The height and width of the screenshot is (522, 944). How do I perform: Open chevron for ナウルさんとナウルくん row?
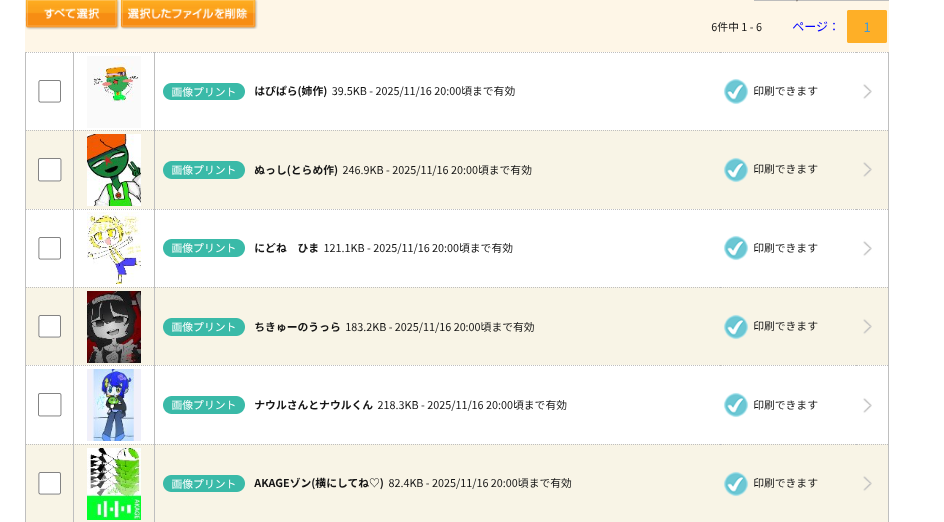pyautogui.click(x=867, y=405)
